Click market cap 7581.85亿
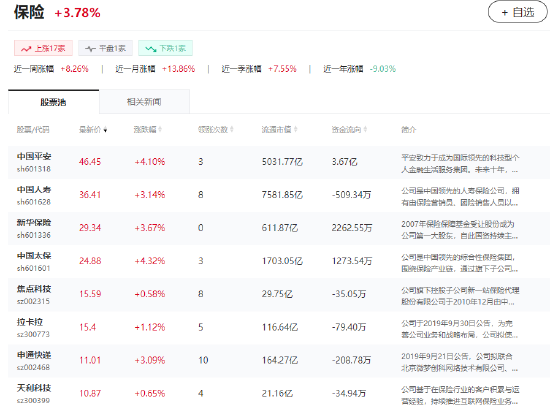 point(282,195)
